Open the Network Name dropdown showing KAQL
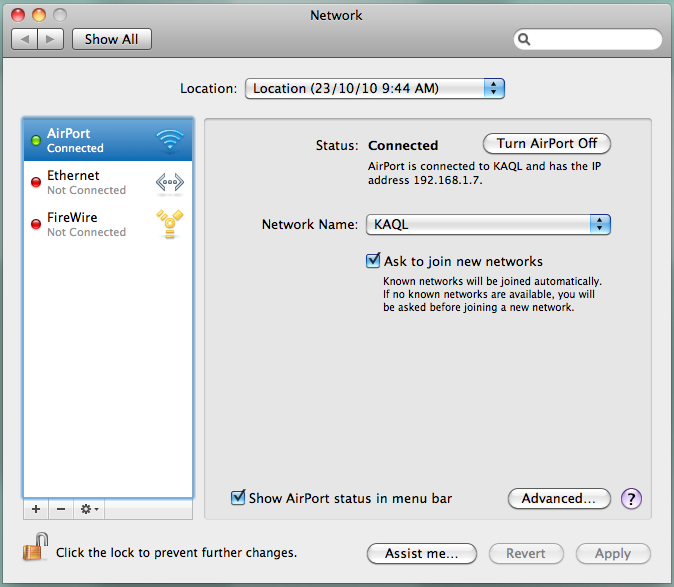The image size is (674, 587). tap(488, 224)
